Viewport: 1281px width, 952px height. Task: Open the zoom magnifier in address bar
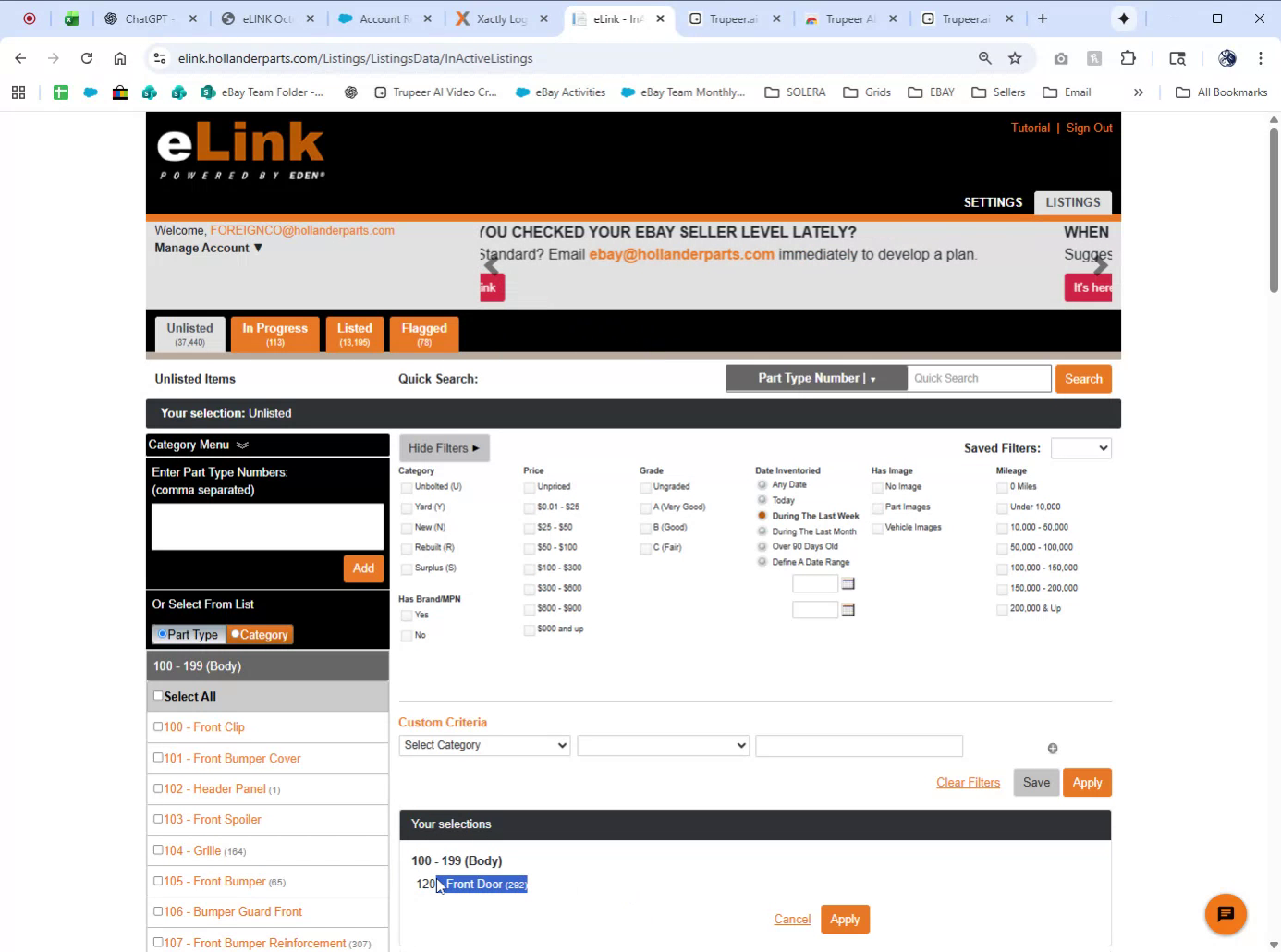[985, 58]
